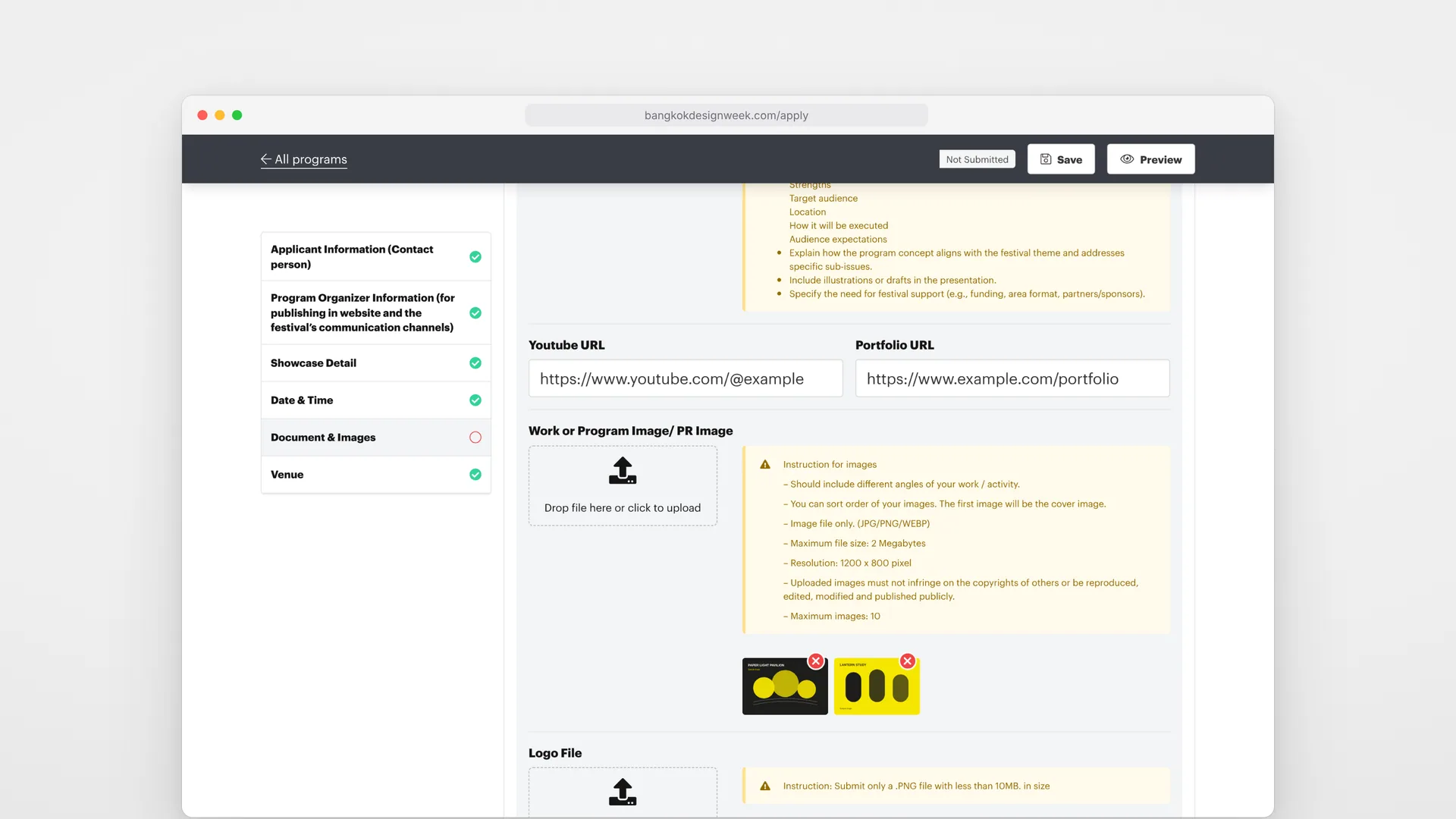Image resolution: width=1456 pixels, height=819 pixels.
Task: Click warning icon next to Instruction for images
Action: point(765,465)
